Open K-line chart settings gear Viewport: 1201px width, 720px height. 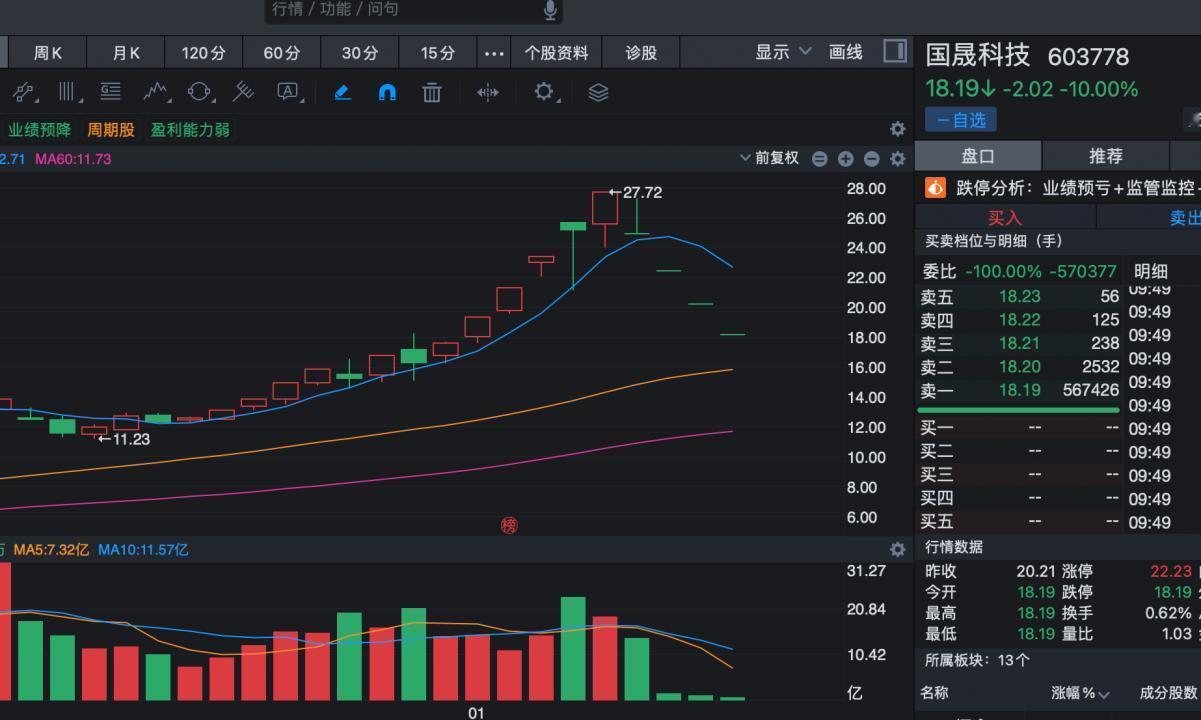point(897,158)
